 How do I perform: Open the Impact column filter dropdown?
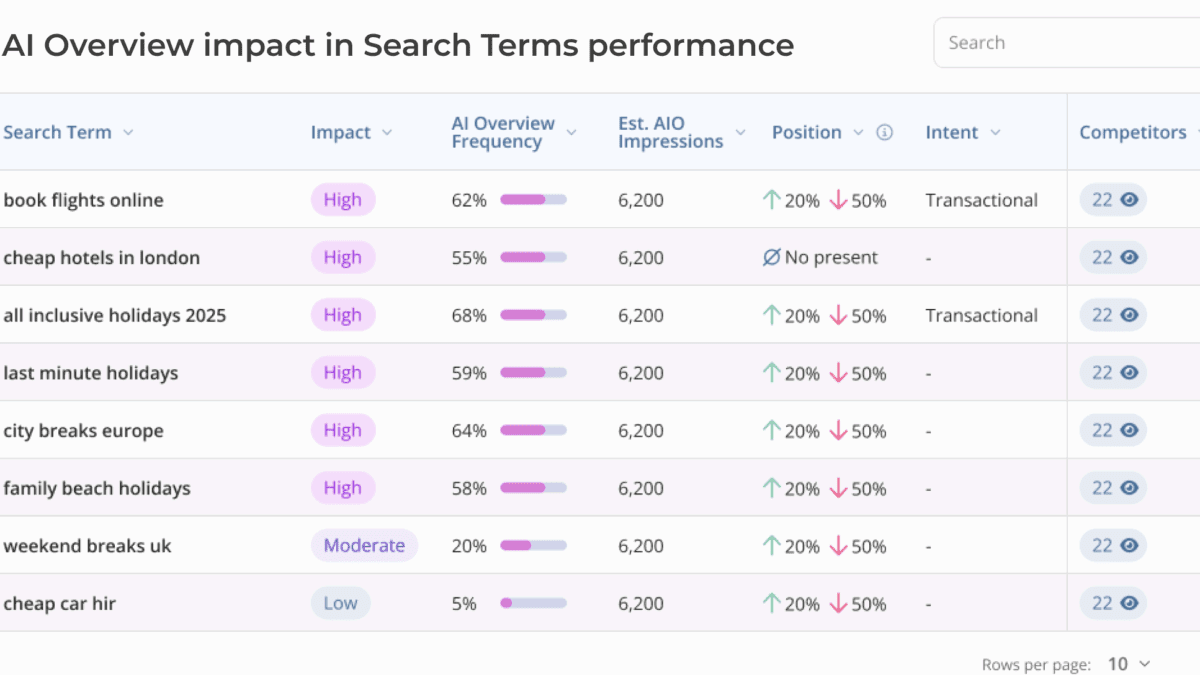[x=387, y=133]
